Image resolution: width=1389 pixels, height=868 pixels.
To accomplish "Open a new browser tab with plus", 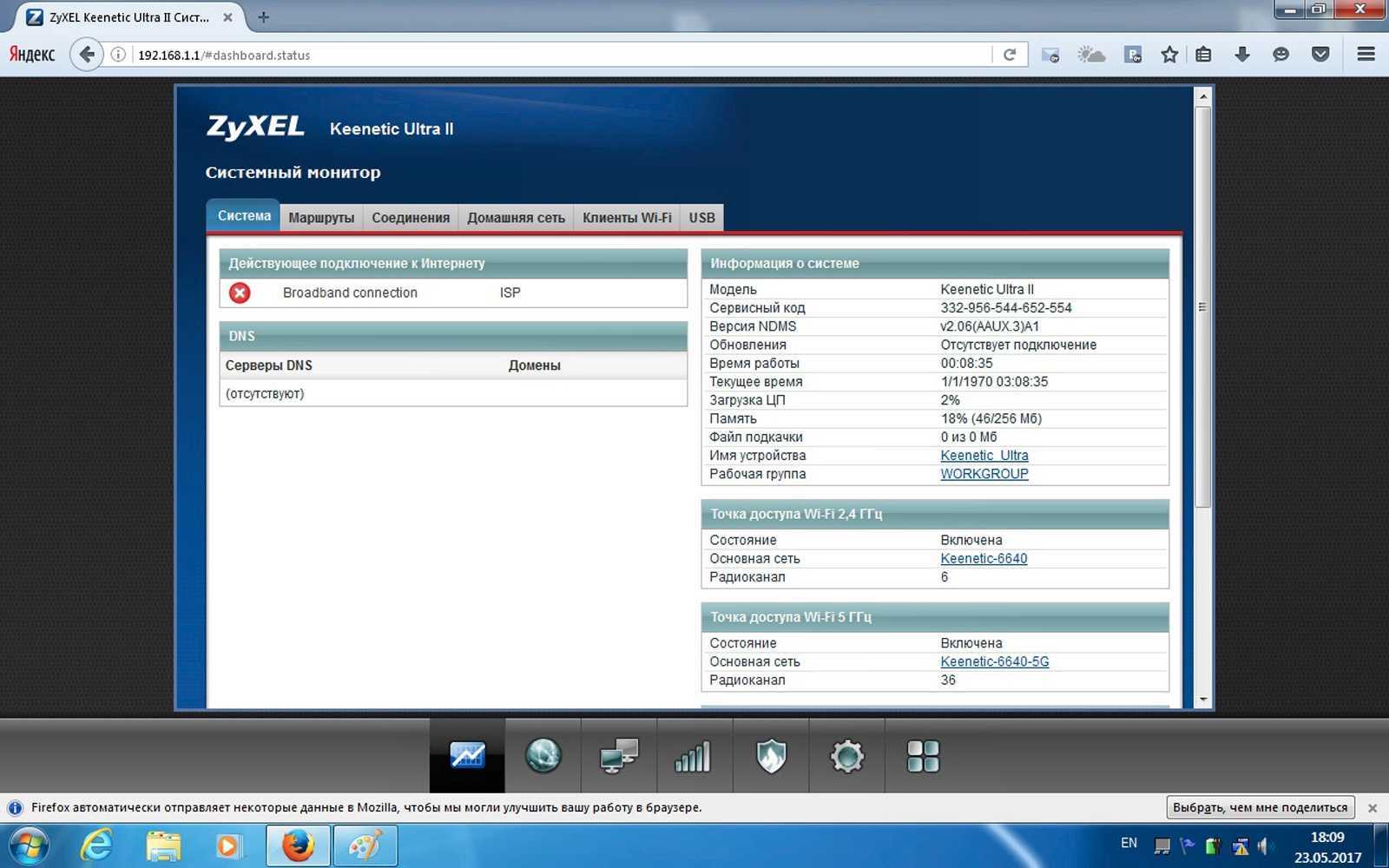I will [263, 16].
